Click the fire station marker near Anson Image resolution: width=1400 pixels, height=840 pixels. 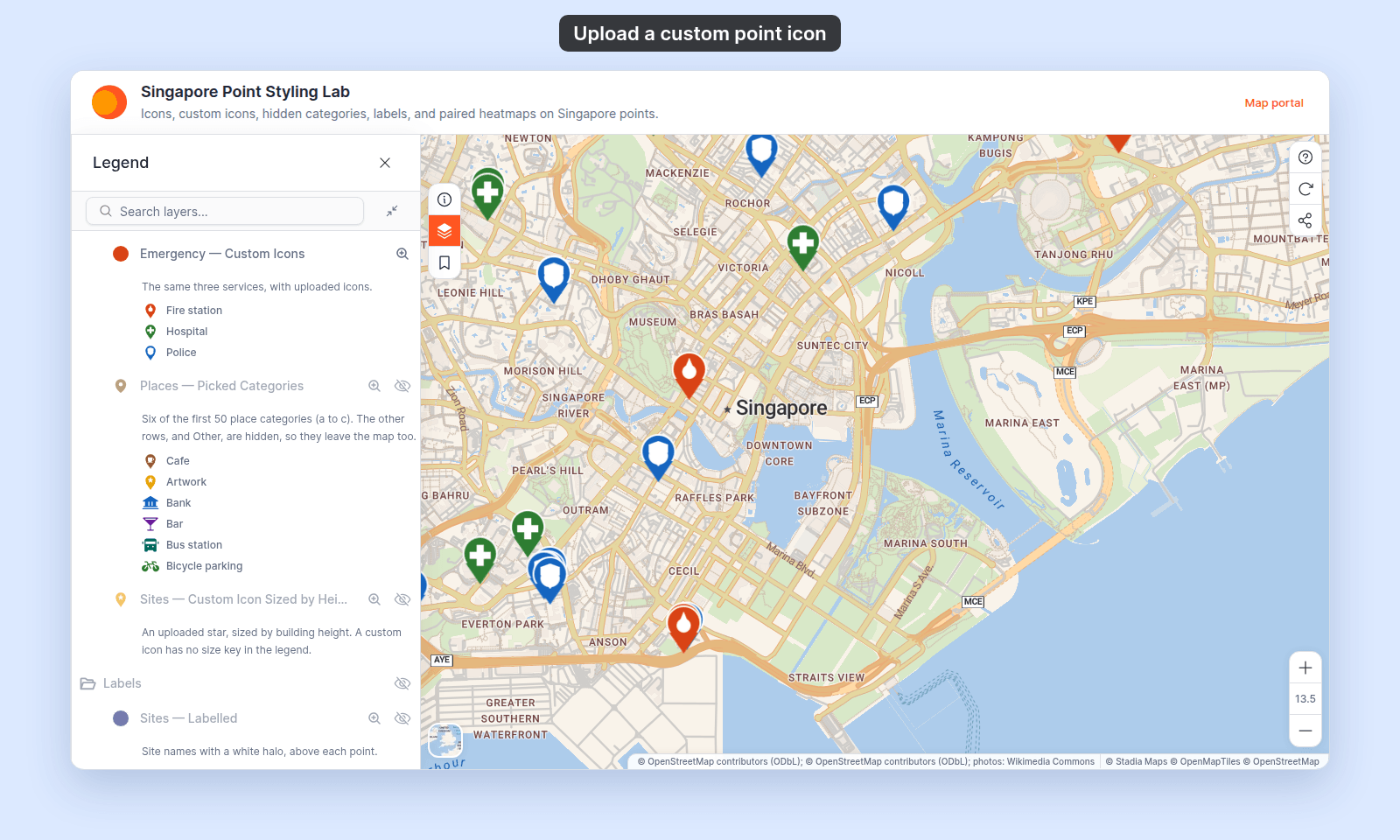pyautogui.click(x=683, y=627)
